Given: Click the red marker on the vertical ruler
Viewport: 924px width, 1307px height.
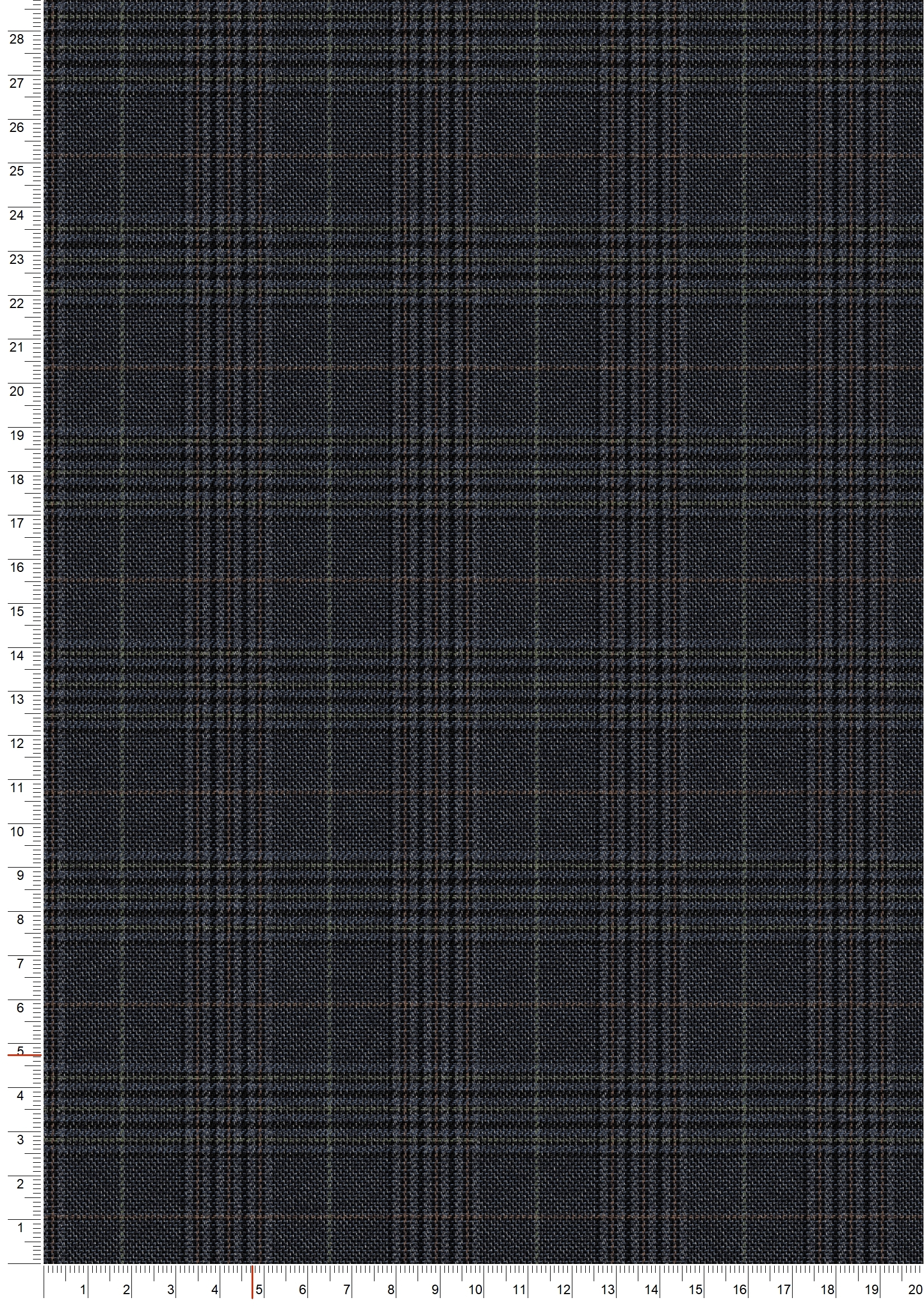Looking at the screenshot, I should 25,1055.
